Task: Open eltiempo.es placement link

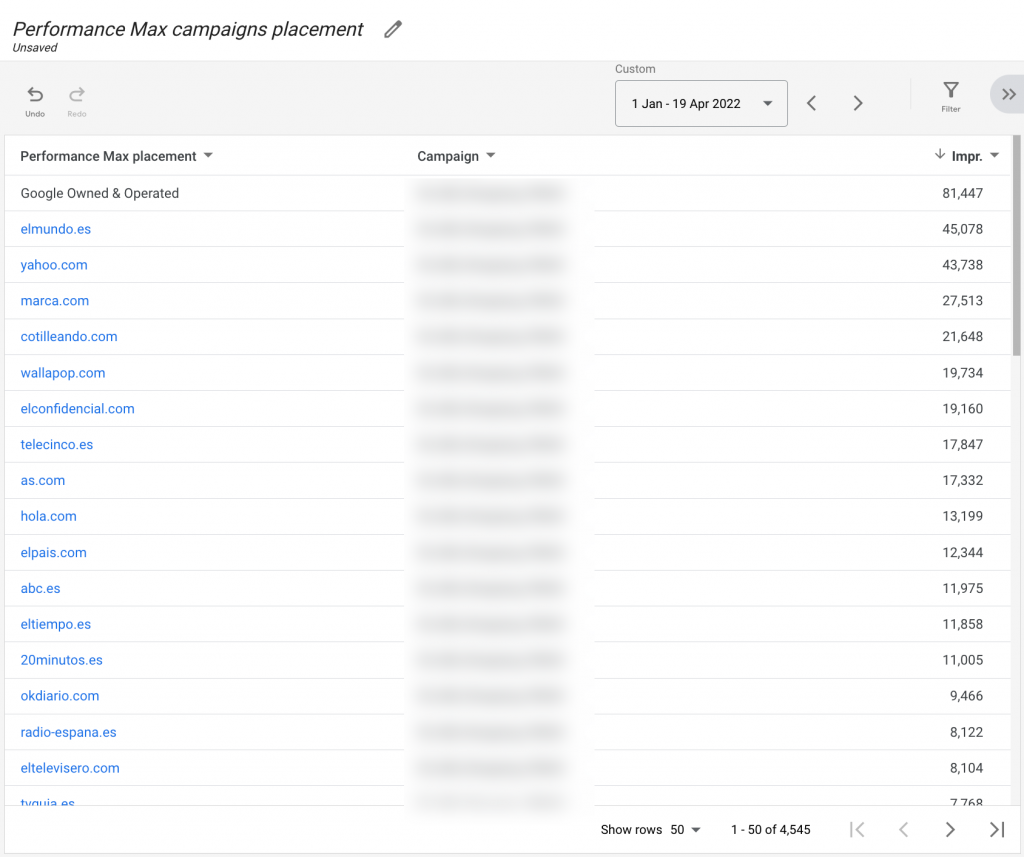Action: (56, 624)
